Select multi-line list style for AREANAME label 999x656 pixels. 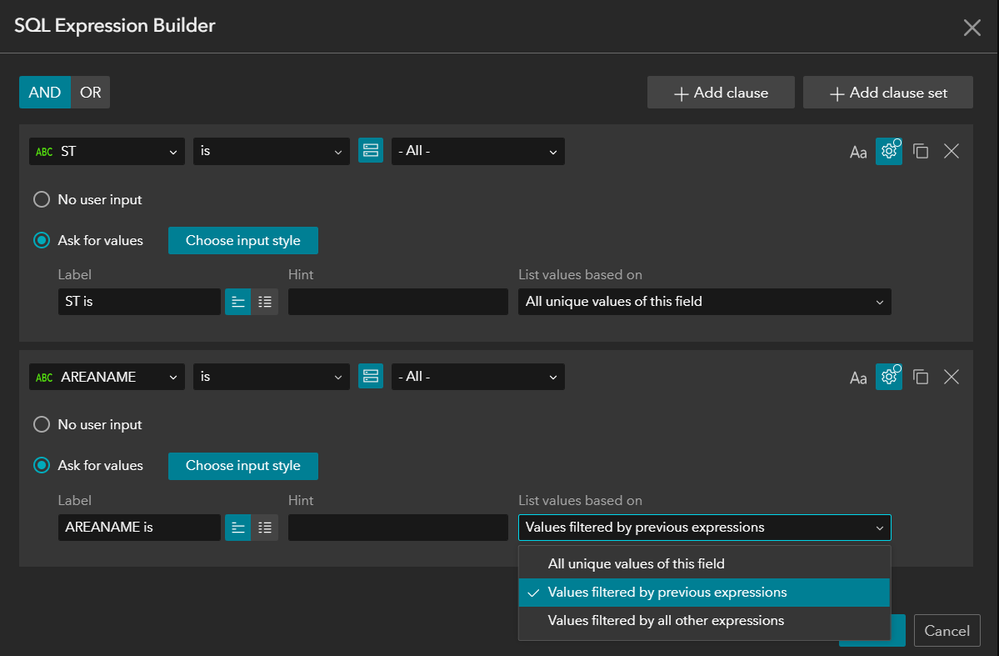point(265,527)
